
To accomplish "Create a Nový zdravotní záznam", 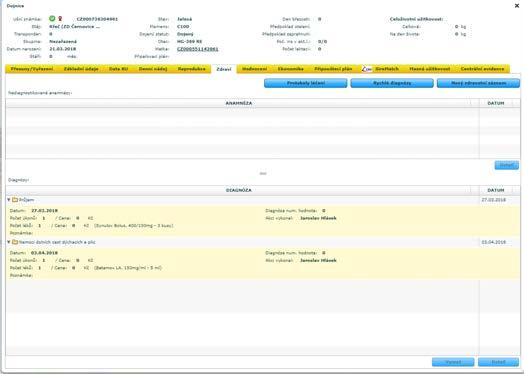I will [x=479, y=83].
